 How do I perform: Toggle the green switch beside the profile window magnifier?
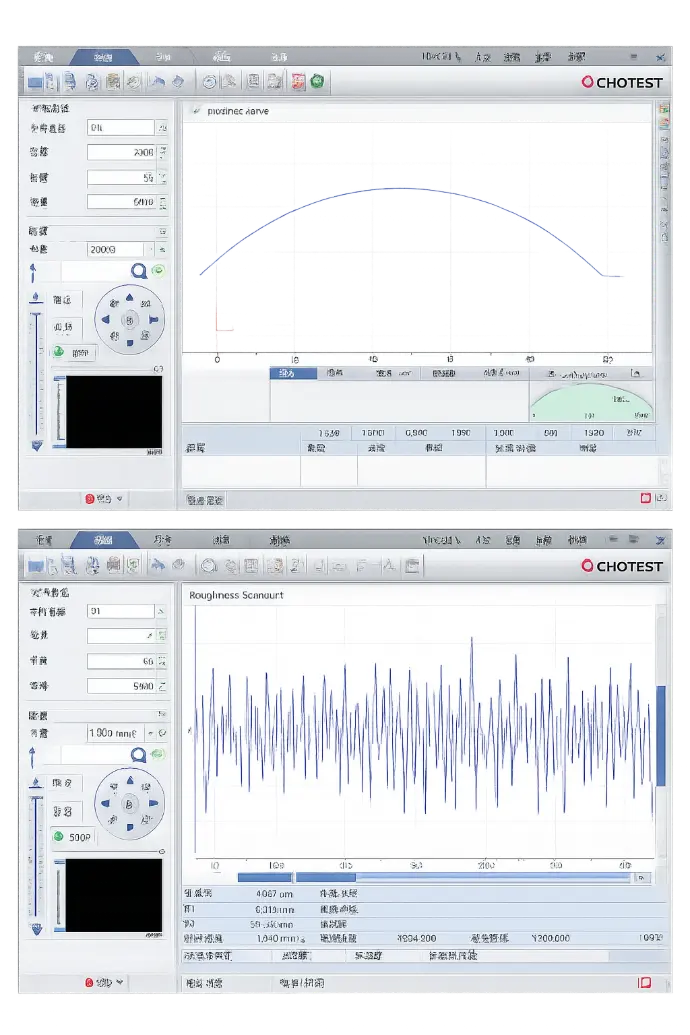tap(158, 271)
